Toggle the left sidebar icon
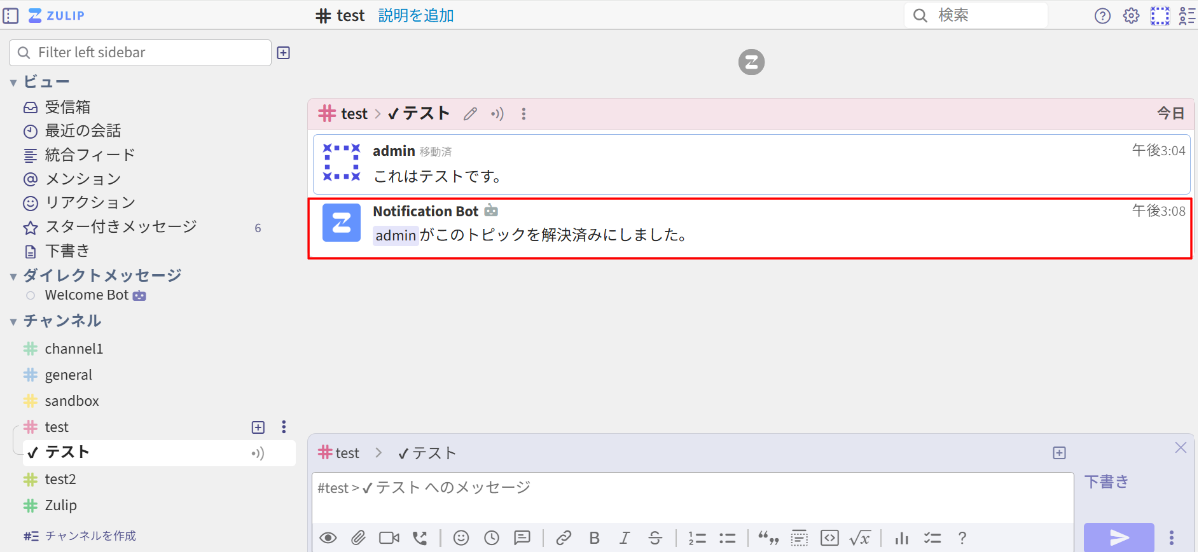 tap(11, 15)
